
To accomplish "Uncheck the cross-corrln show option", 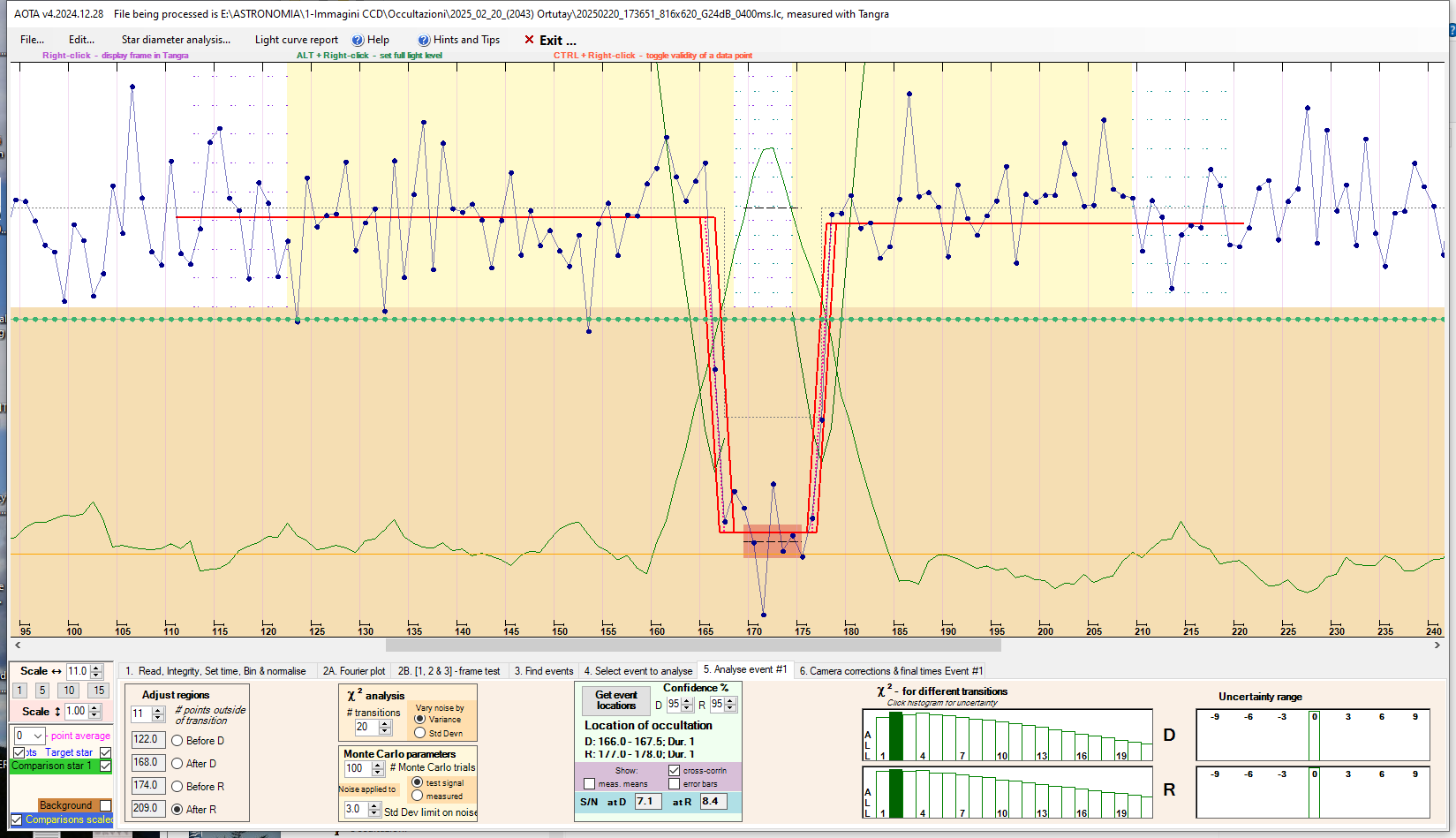I will (x=675, y=770).
